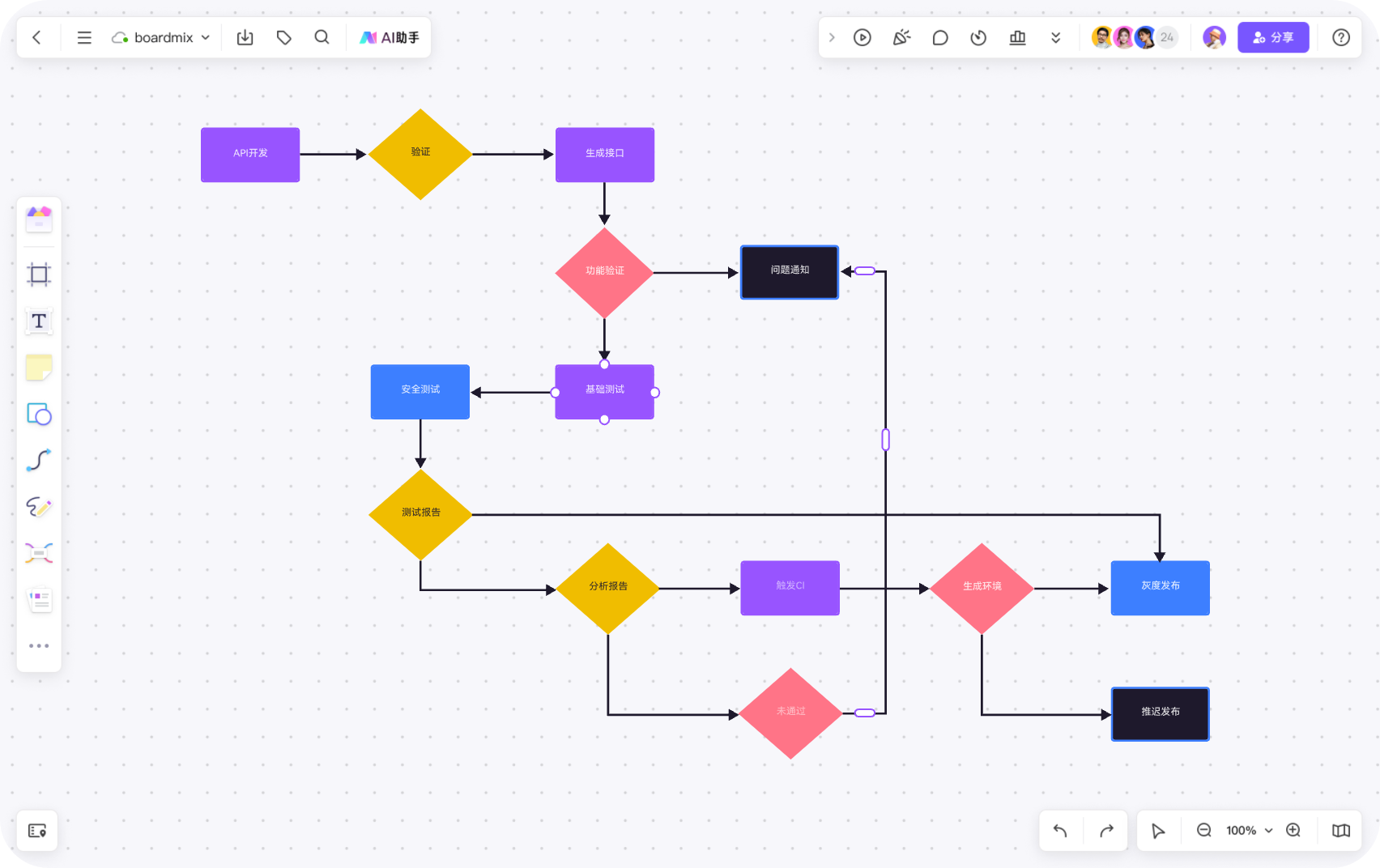Select the connector line tool

pyautogui.click(x=39, y=461)
